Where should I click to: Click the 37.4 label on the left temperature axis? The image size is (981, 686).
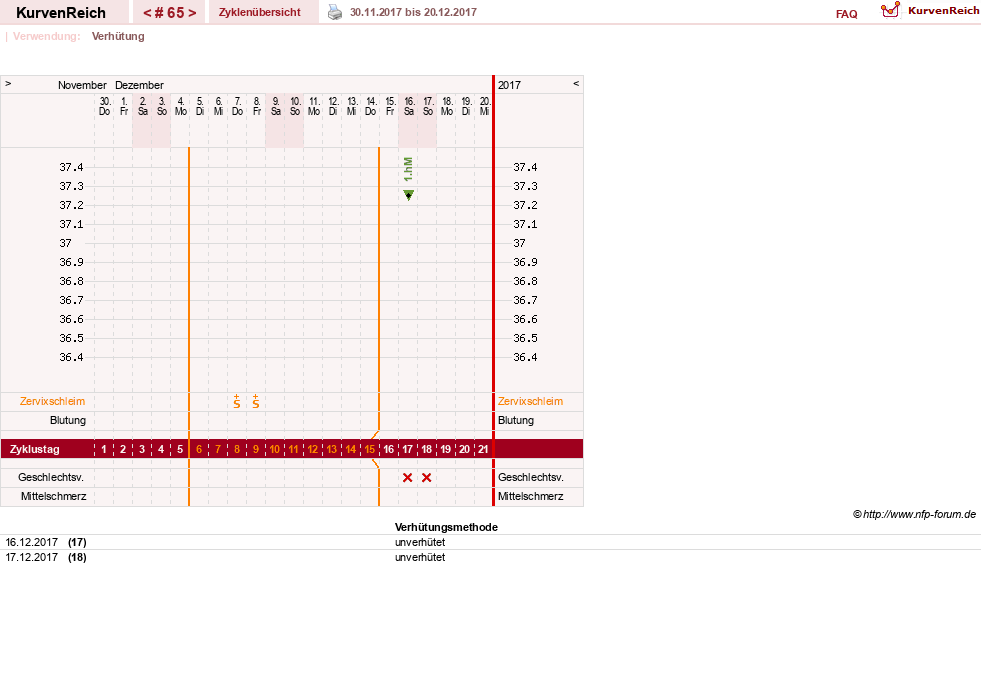[71, 167]
